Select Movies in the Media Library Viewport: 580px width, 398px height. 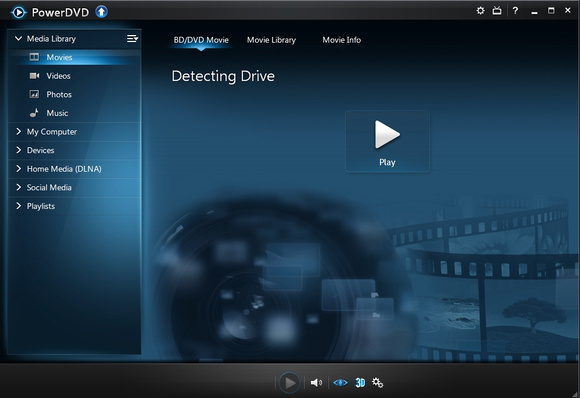click(x=74, y=57)
